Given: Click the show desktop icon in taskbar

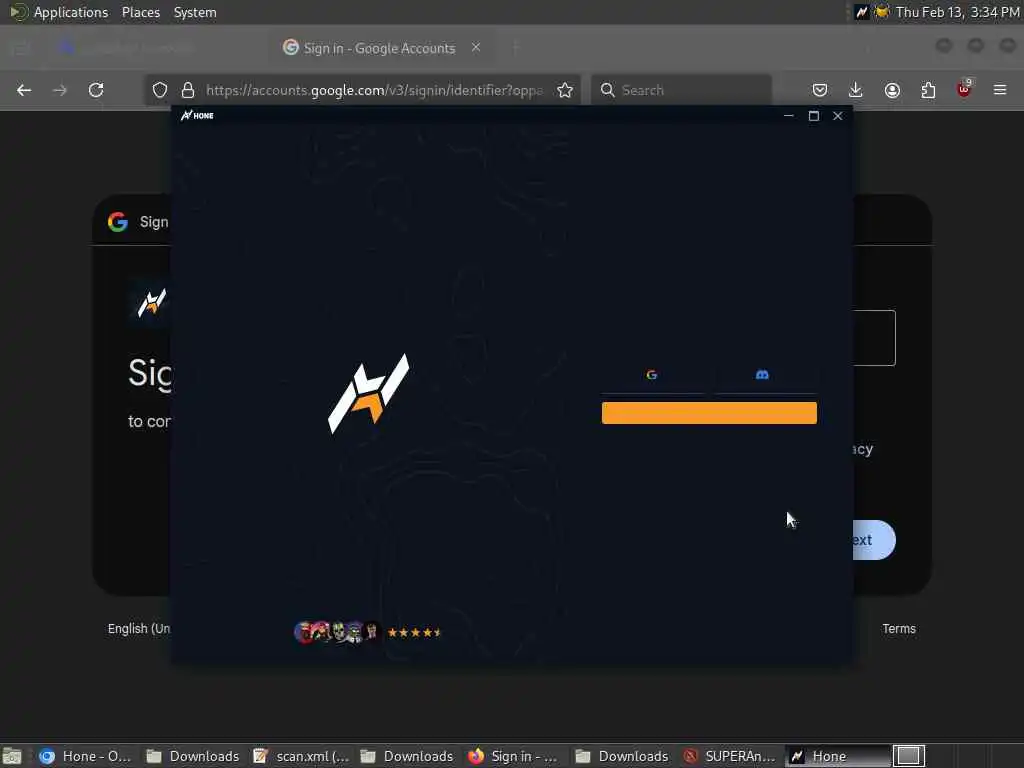Looking at the screenshot, I should [x=12, y=756].
